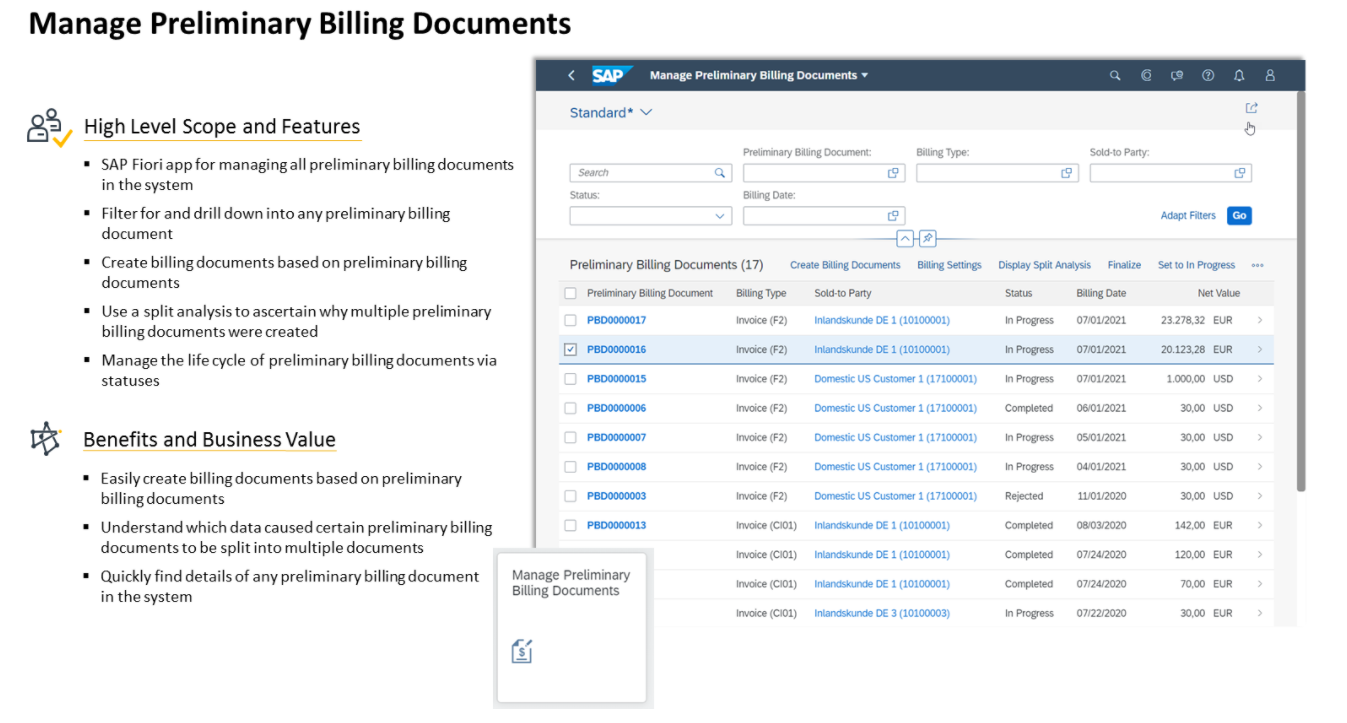Click the main Search input field
1347x723 pixels.
[x=643, y=173]
